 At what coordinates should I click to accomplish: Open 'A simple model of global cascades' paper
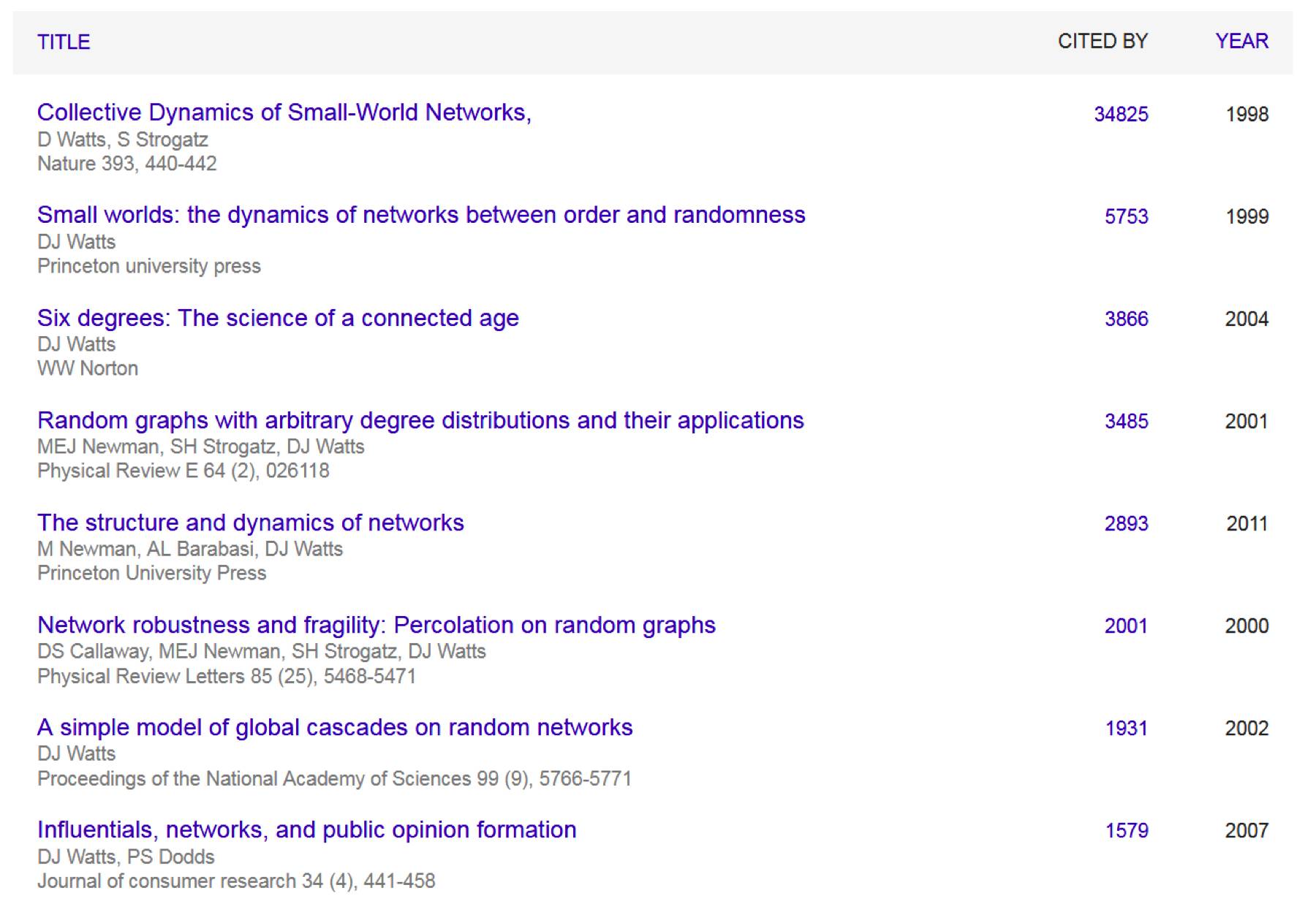(x=335, y=727)
